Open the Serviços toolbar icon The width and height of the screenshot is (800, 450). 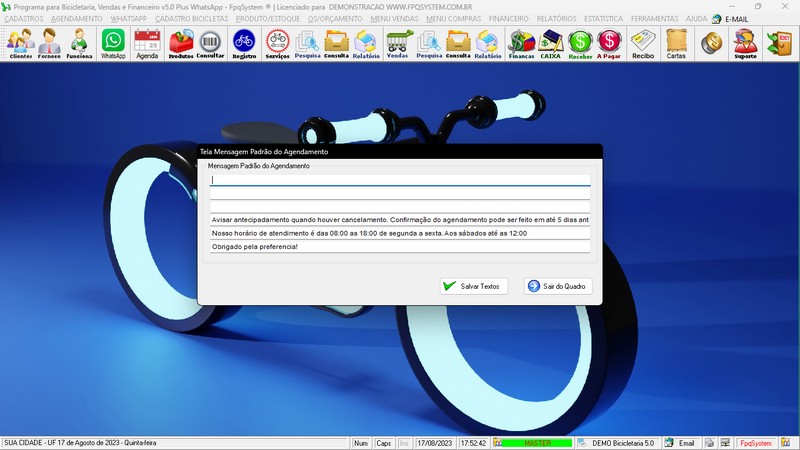click(x=278, y=43)
